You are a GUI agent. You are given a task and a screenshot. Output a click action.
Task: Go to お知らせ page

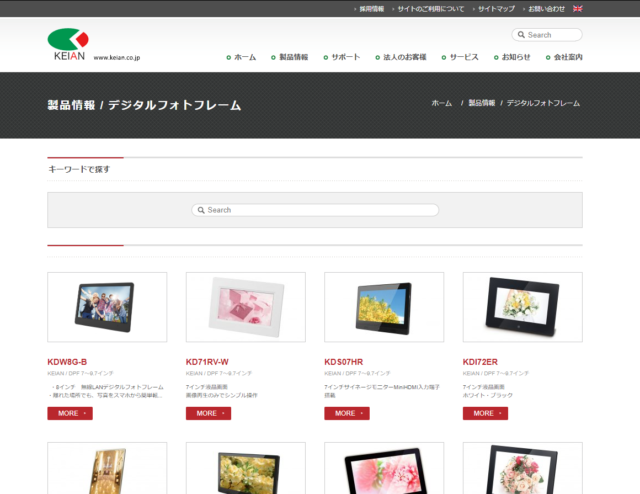[x=516, y=57]
